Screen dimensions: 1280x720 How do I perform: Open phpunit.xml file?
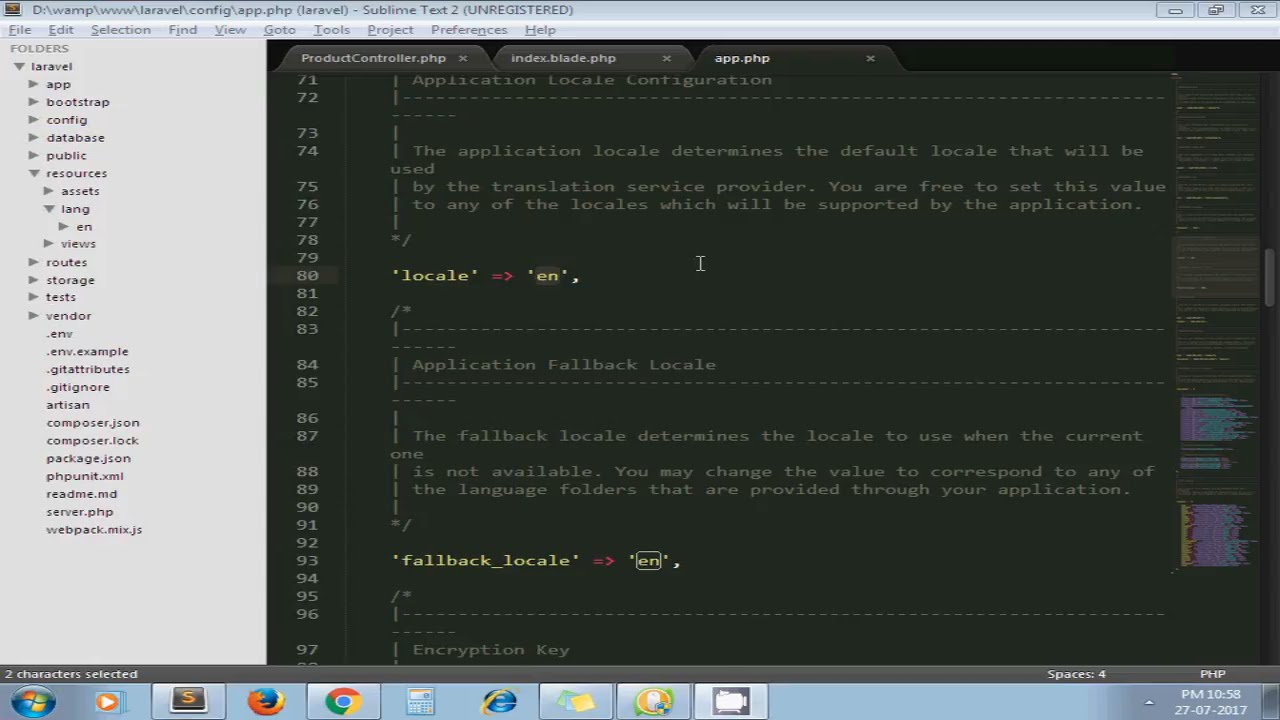pyautogui.click(x=85, y=476)
